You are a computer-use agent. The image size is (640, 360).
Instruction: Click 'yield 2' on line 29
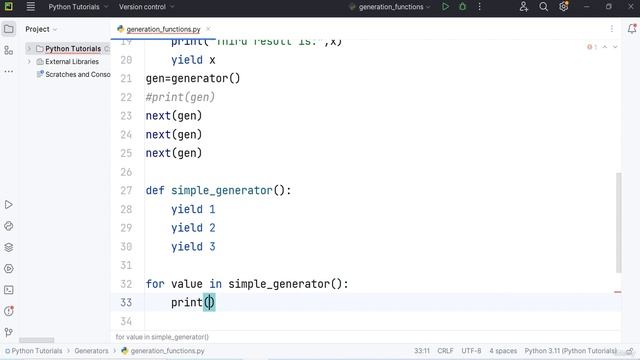point(193,228)
